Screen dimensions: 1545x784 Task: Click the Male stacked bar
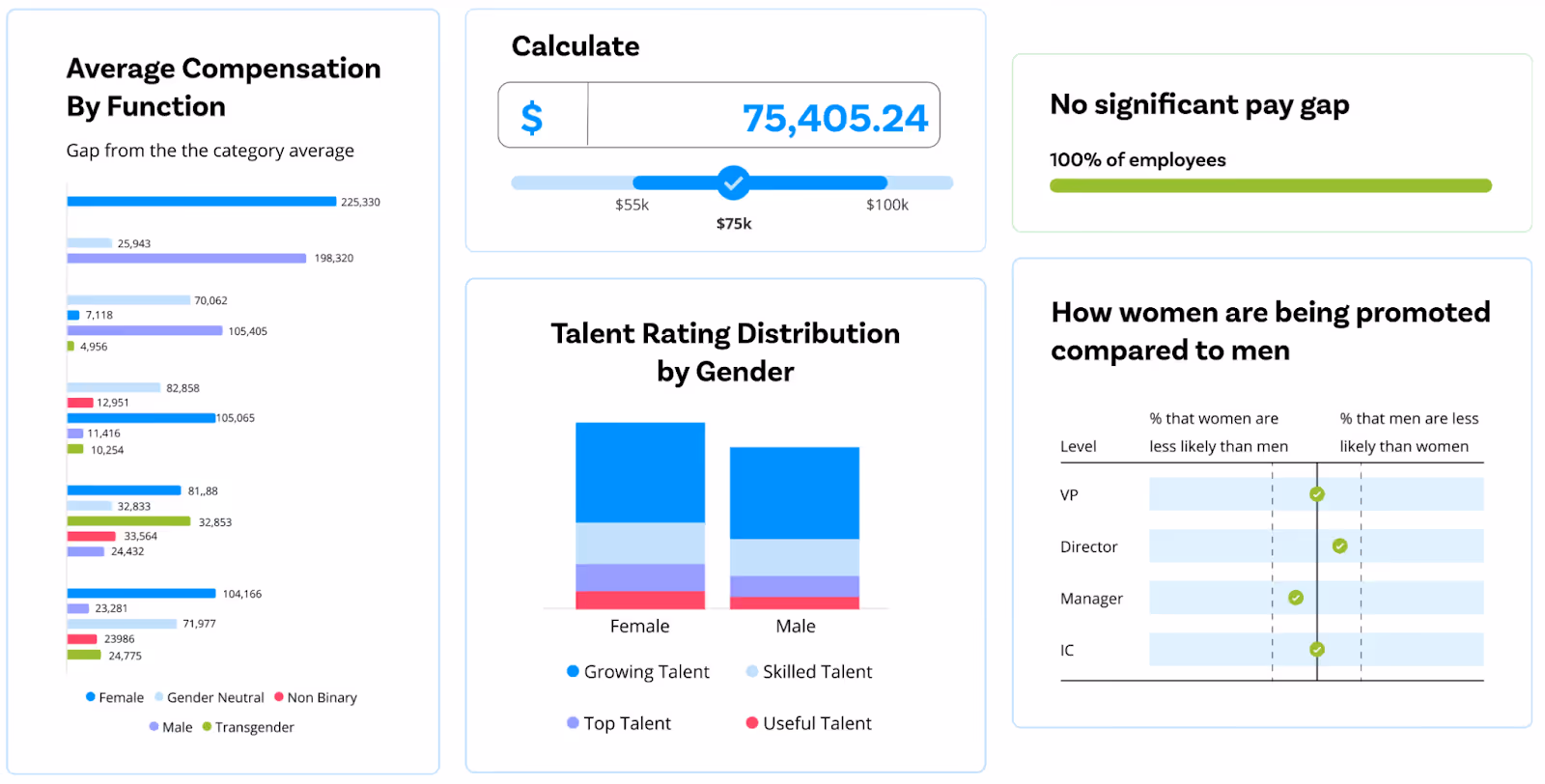click(x=794, y=526)
